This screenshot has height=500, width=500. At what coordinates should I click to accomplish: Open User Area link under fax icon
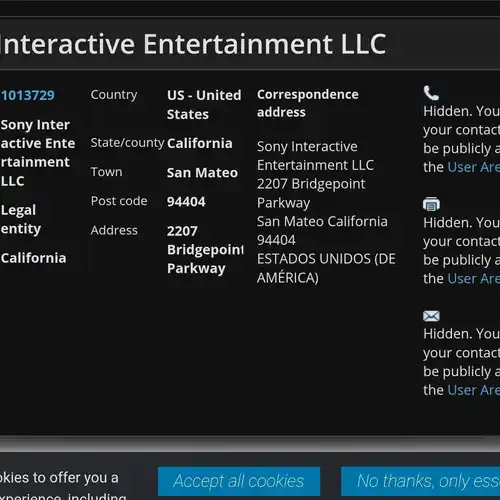[x=474, y=278]
